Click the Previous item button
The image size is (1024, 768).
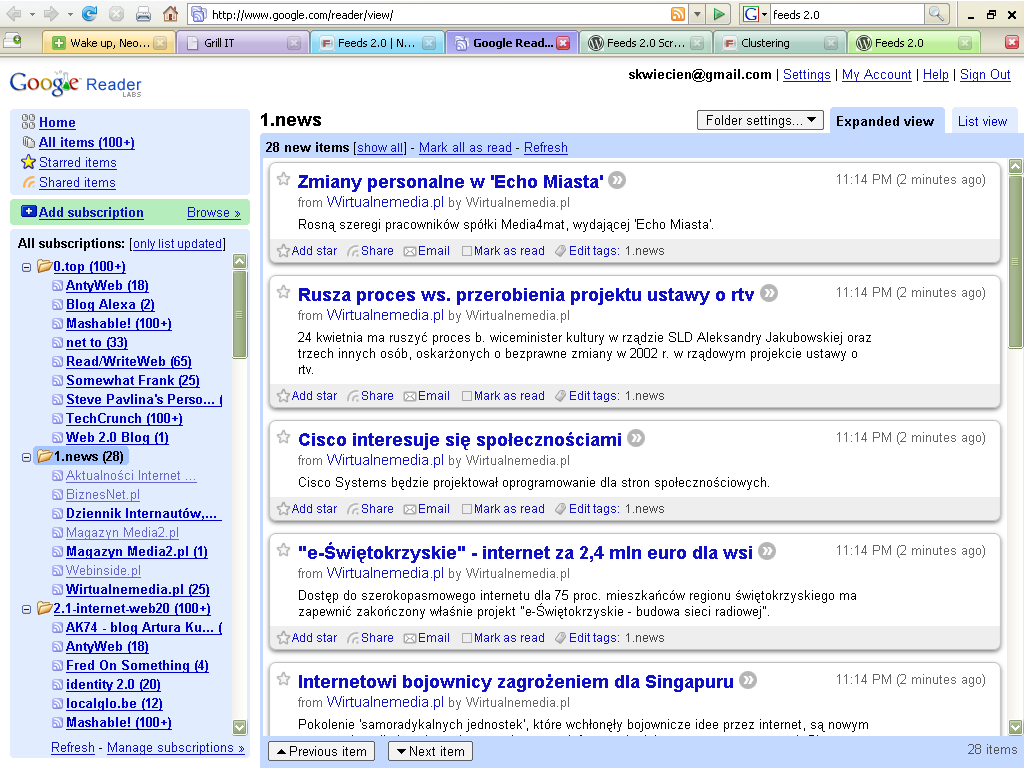[321, 751]
